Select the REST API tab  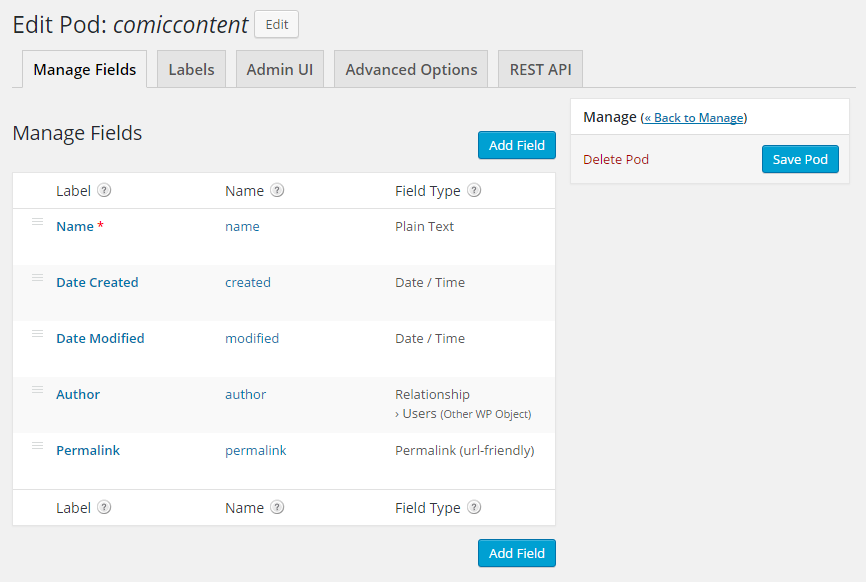pyautogui.click(x=540, y=70)
